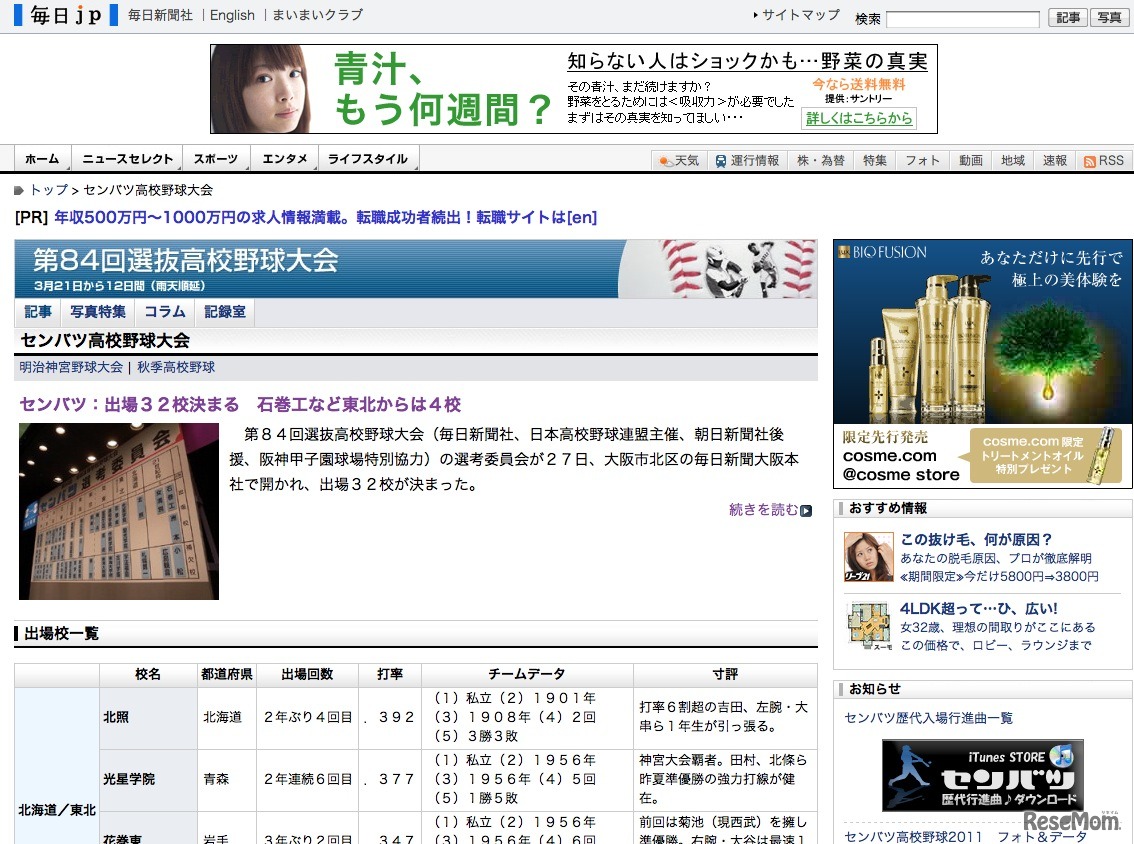This screenshot has height=844, width=1134.
Task: Select the 写真特集 tab
Action: [98, 312]
